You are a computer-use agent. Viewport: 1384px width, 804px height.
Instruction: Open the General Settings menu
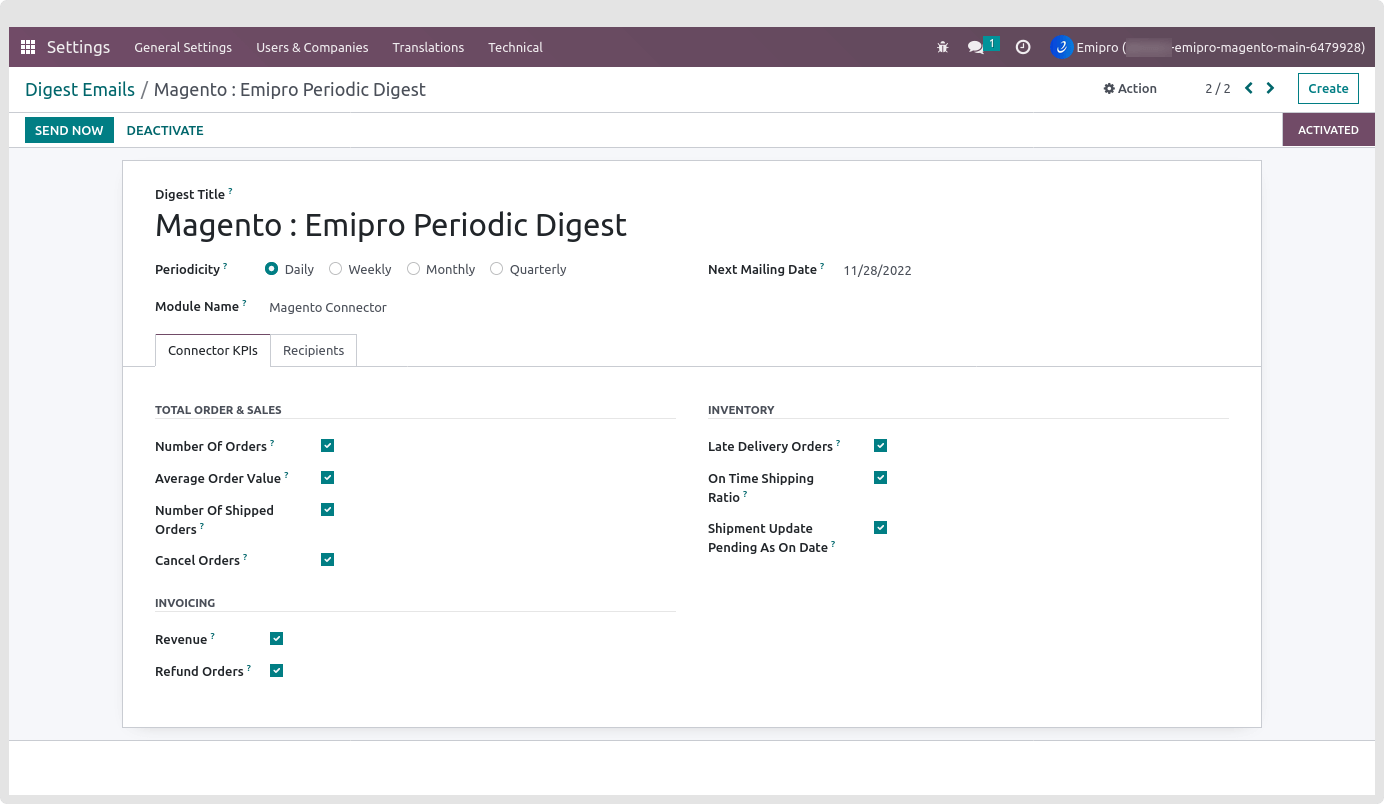coord(183,47)
